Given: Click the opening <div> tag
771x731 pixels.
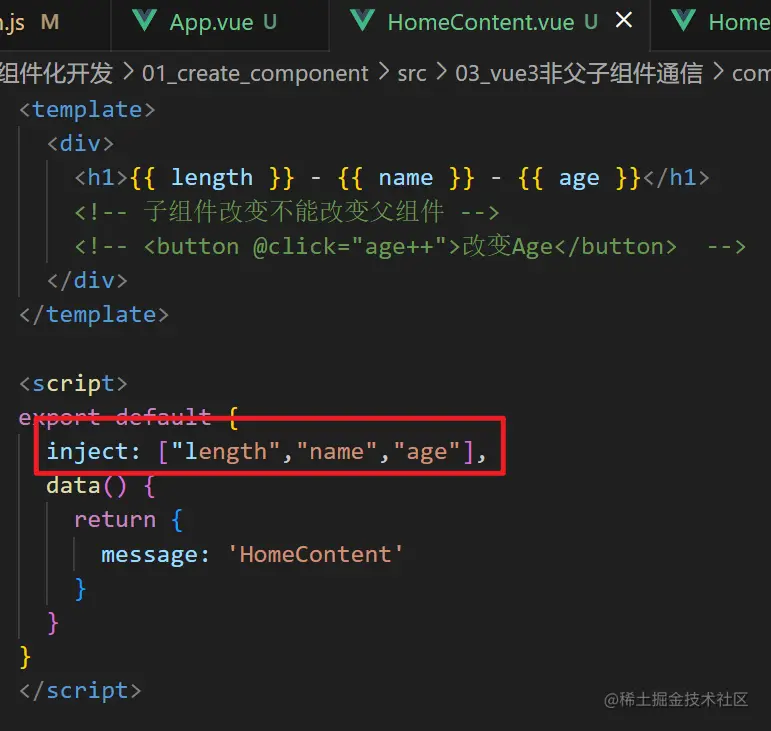Looking at the screenshot, I should click(81, 144).
